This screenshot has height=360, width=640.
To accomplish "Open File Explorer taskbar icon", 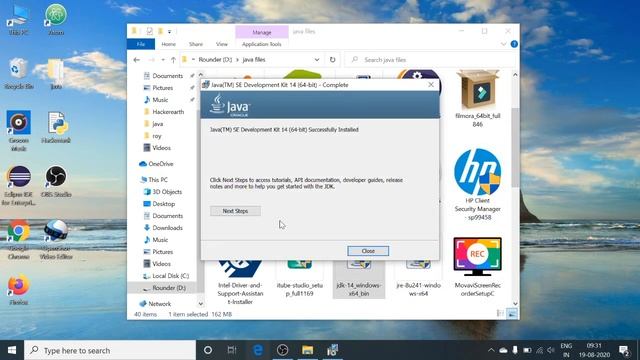I will click(307, 350).
